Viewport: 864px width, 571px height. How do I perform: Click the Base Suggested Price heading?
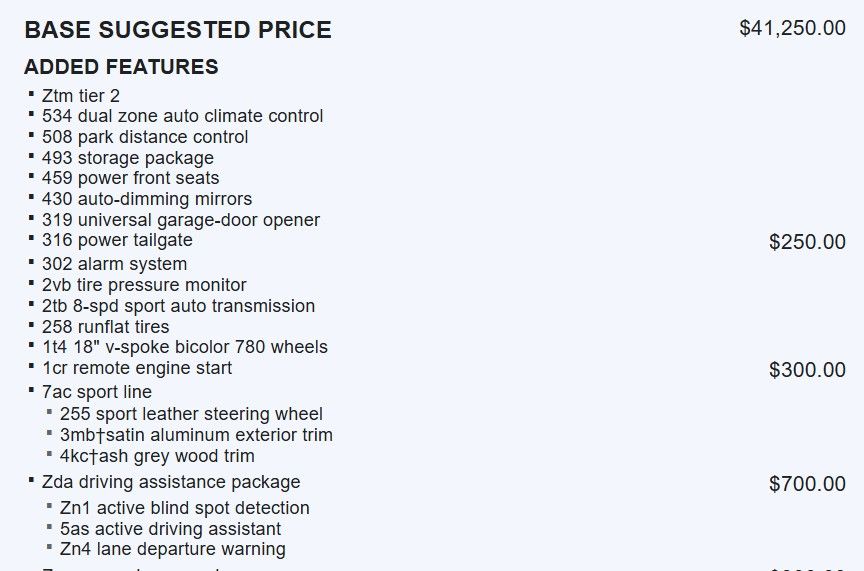click(x=177, y=30)
